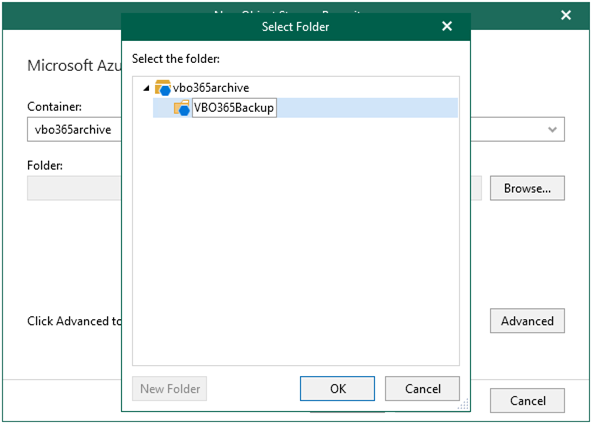This screenshot has width=591, height=423.
Task: Close the Select Folder dialog
Action: [x=447, y=26]
